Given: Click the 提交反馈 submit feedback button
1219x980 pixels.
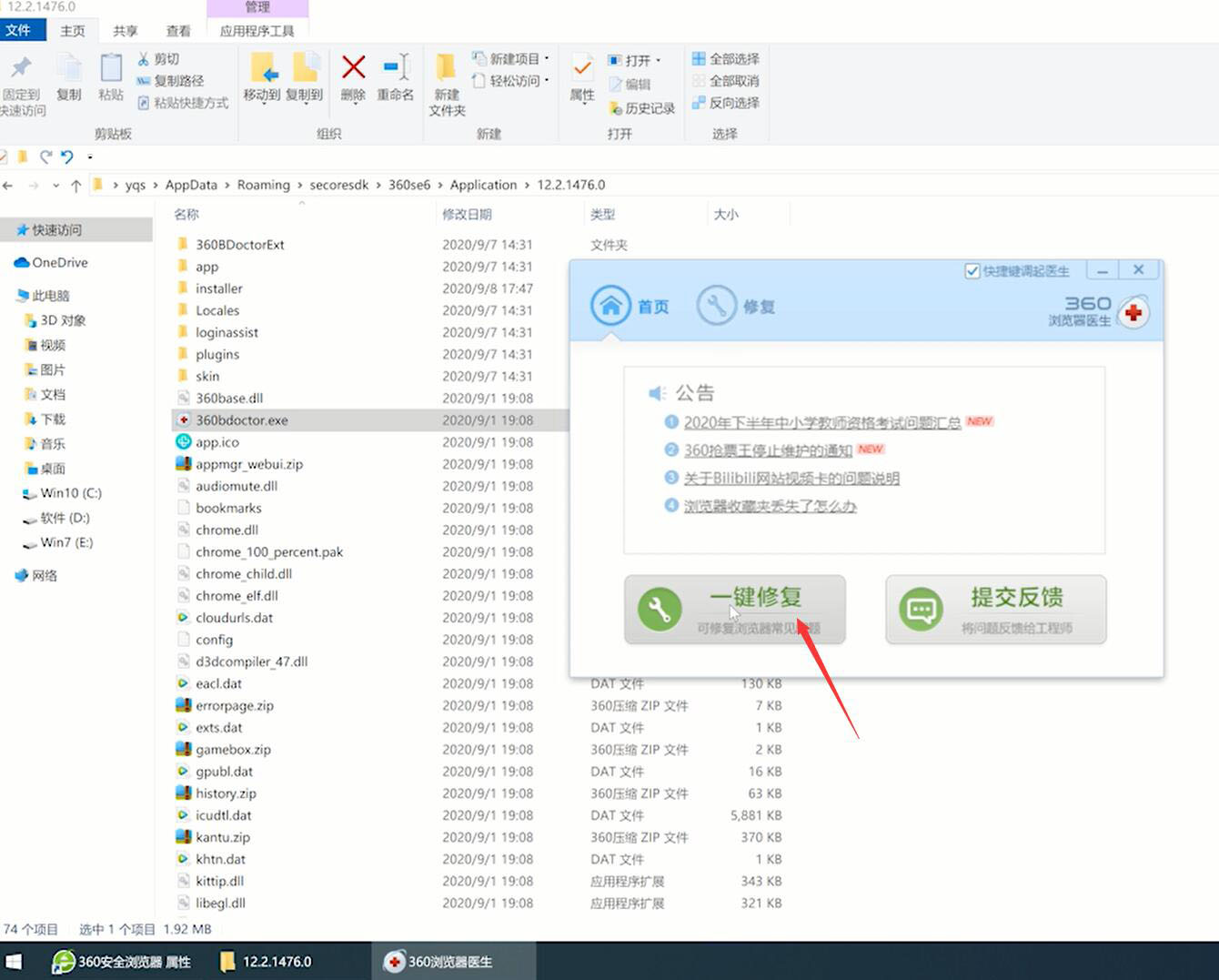Looking at the screenshot, I should (x=996, y=609).
